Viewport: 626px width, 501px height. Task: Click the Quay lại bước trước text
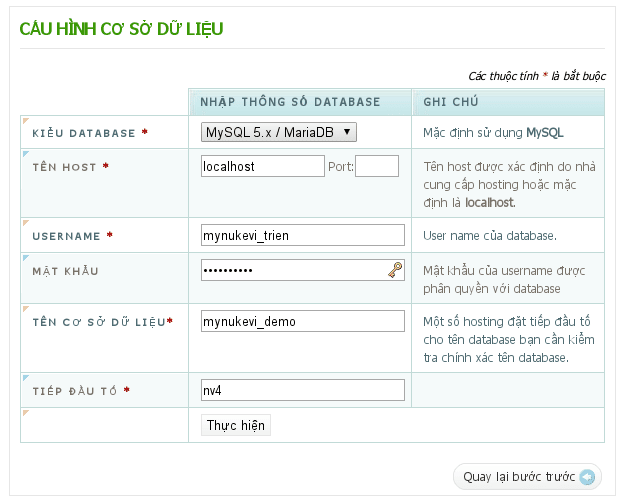point(519,477)
